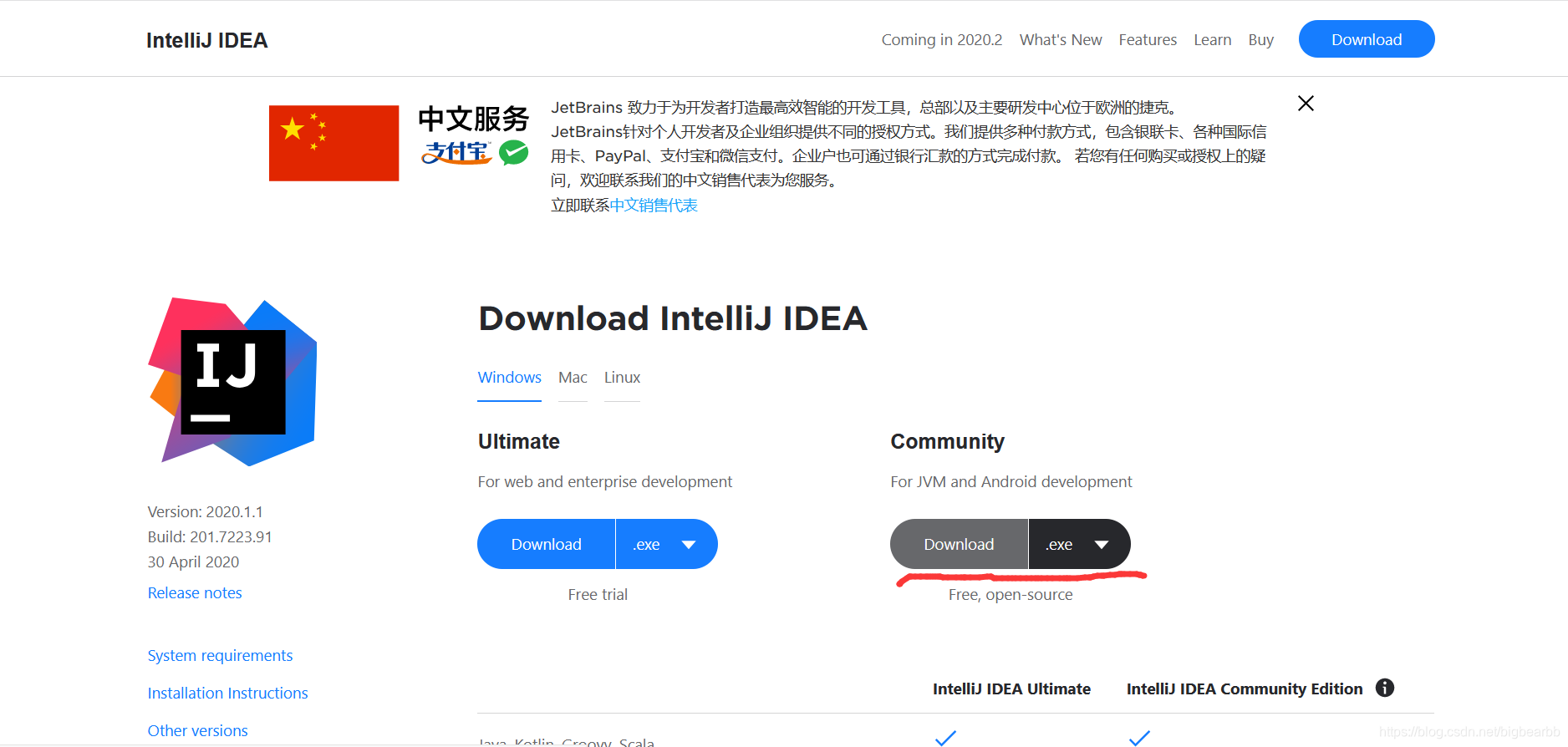Click the Community heading
1568x747 pixels.
(947, 441)
